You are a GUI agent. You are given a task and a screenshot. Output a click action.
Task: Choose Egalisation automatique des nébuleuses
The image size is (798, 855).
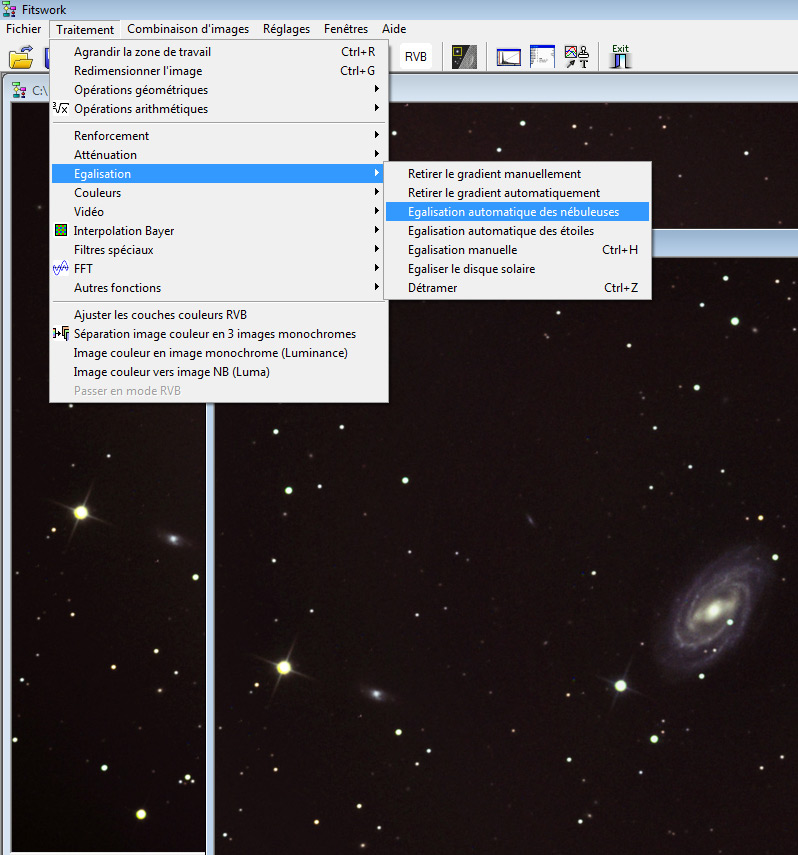pyautogui.click(x=517, y=212)
